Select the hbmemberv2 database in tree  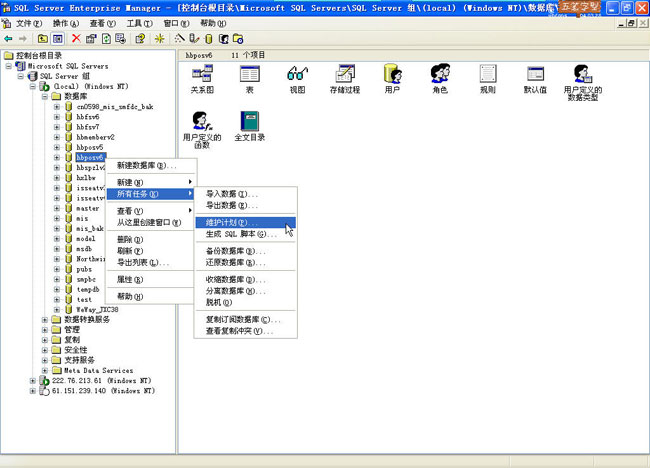(95, 137)
